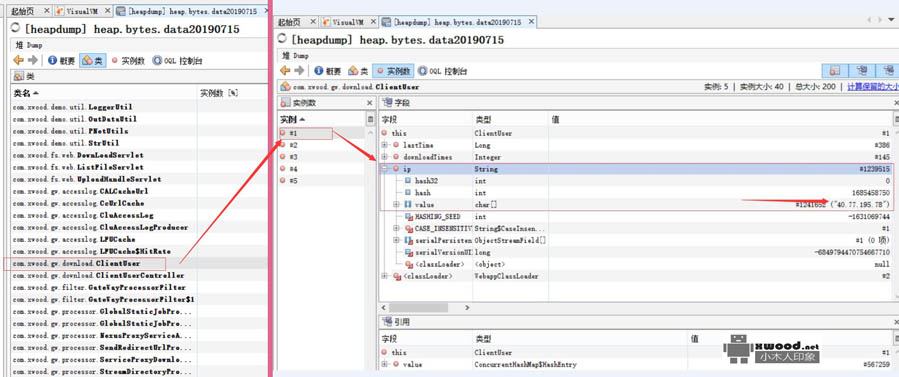Switch to VisualVM tab in right window
The width and height of the screenshot is (899, 377).
349,22
